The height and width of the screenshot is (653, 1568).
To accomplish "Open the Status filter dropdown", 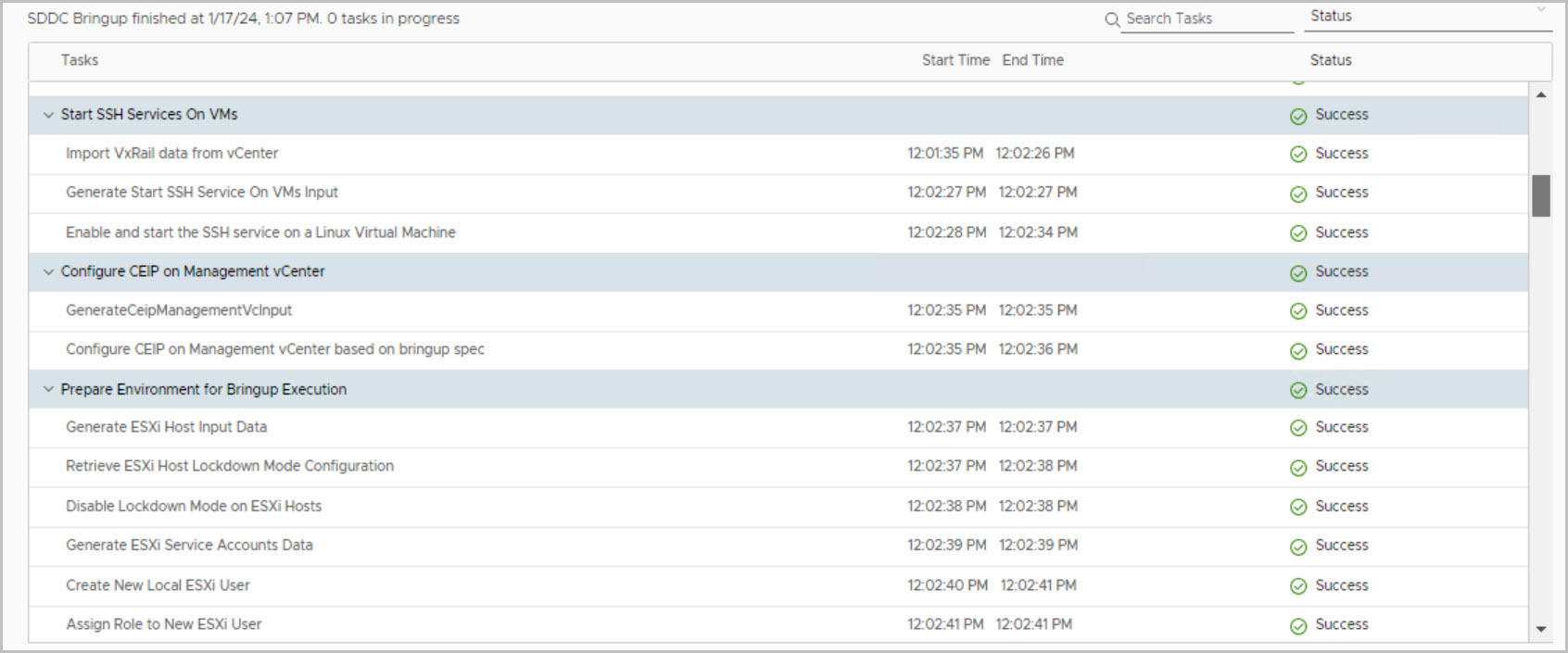I will (x=1427, y=17).
